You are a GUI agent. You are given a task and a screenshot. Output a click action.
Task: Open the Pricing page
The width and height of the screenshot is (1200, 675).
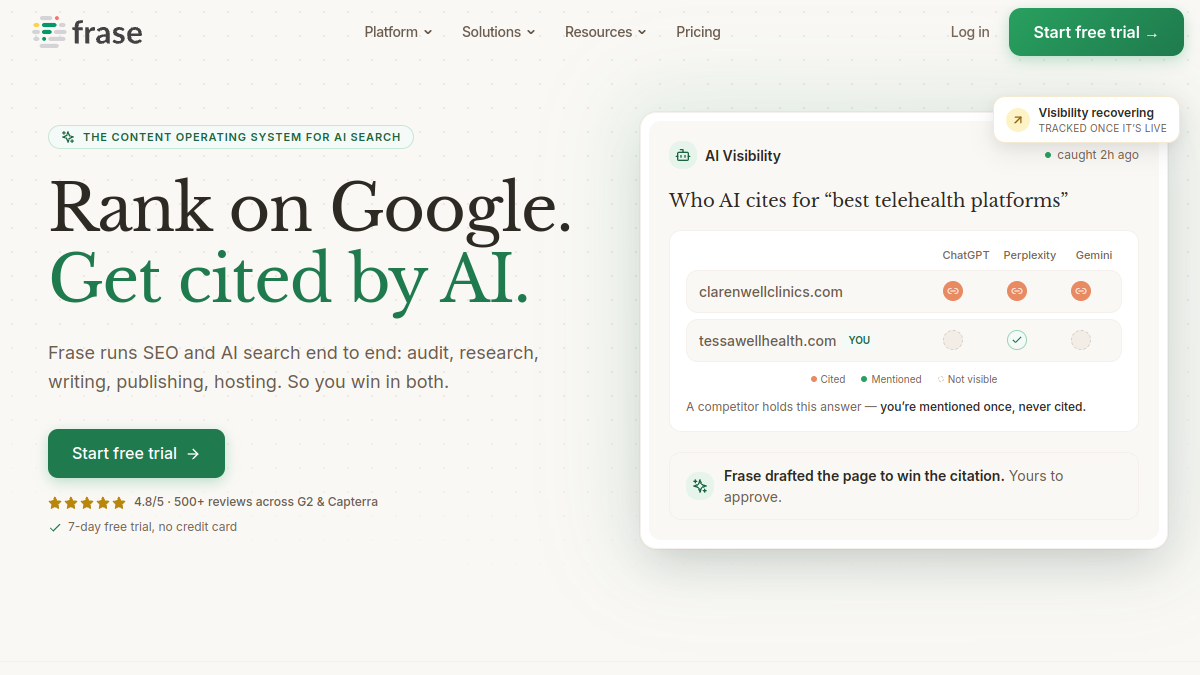click(x=698, y=32)
